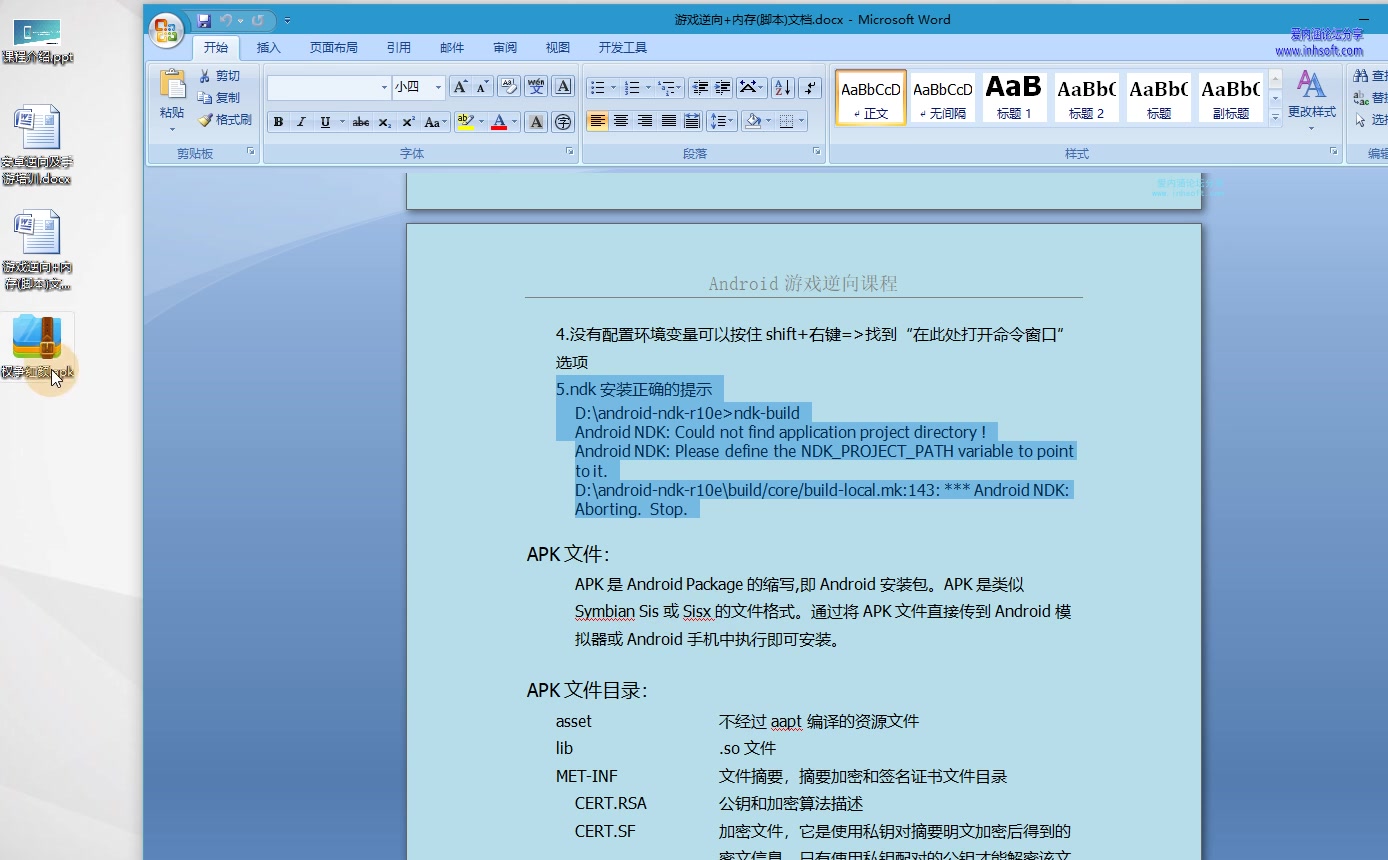Click the Increase Indent icon
The width and height of the screenshot is (1388, 860).
(x=722, y=87)
